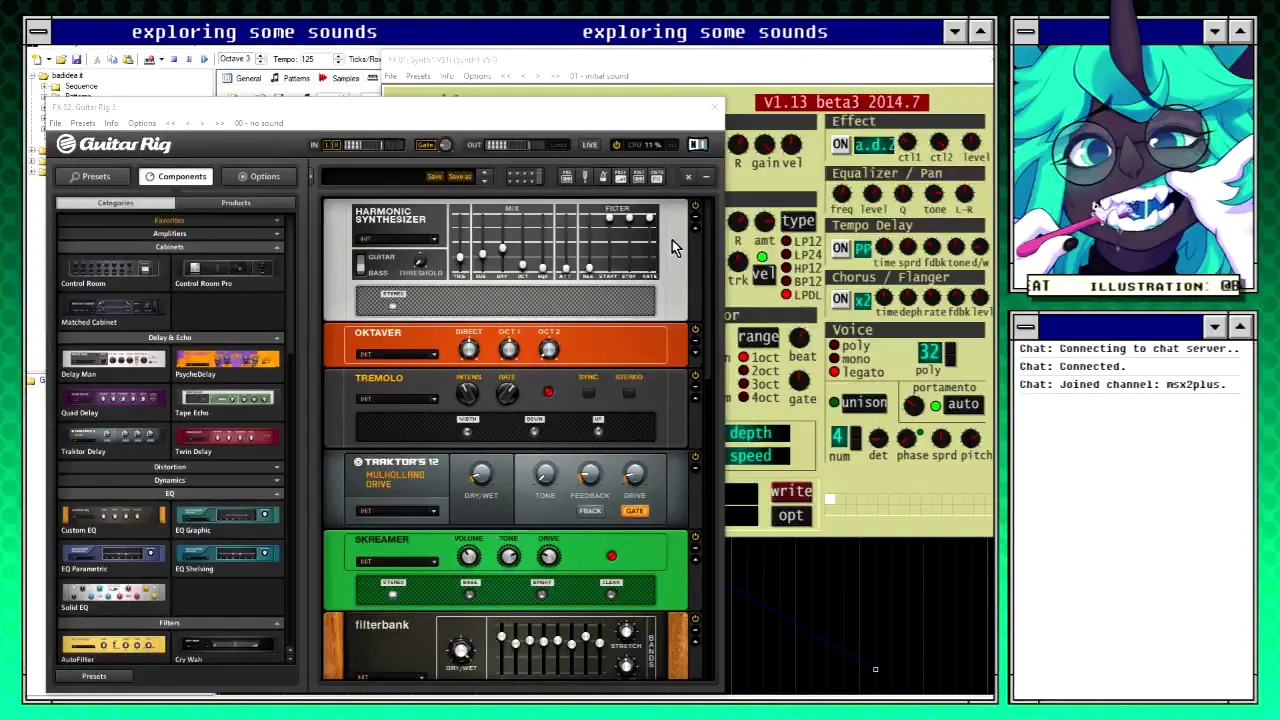
Task: Toggle the FBACK button on Traktor's 12
Action: (590, 511)
